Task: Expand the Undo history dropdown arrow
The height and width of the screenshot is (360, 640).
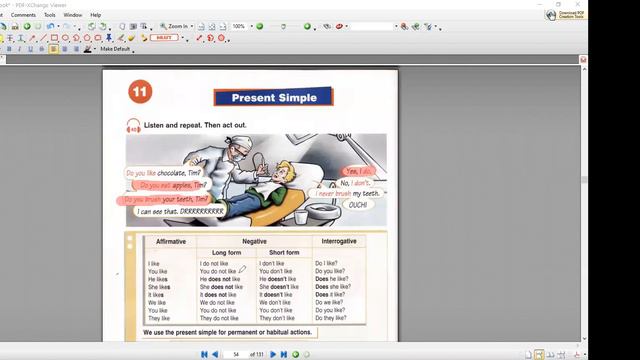Action: click(58, 27)
